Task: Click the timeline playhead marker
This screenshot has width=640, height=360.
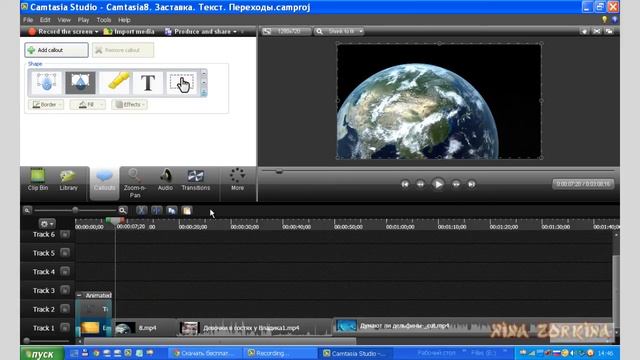Action: [x=115, y=221]
